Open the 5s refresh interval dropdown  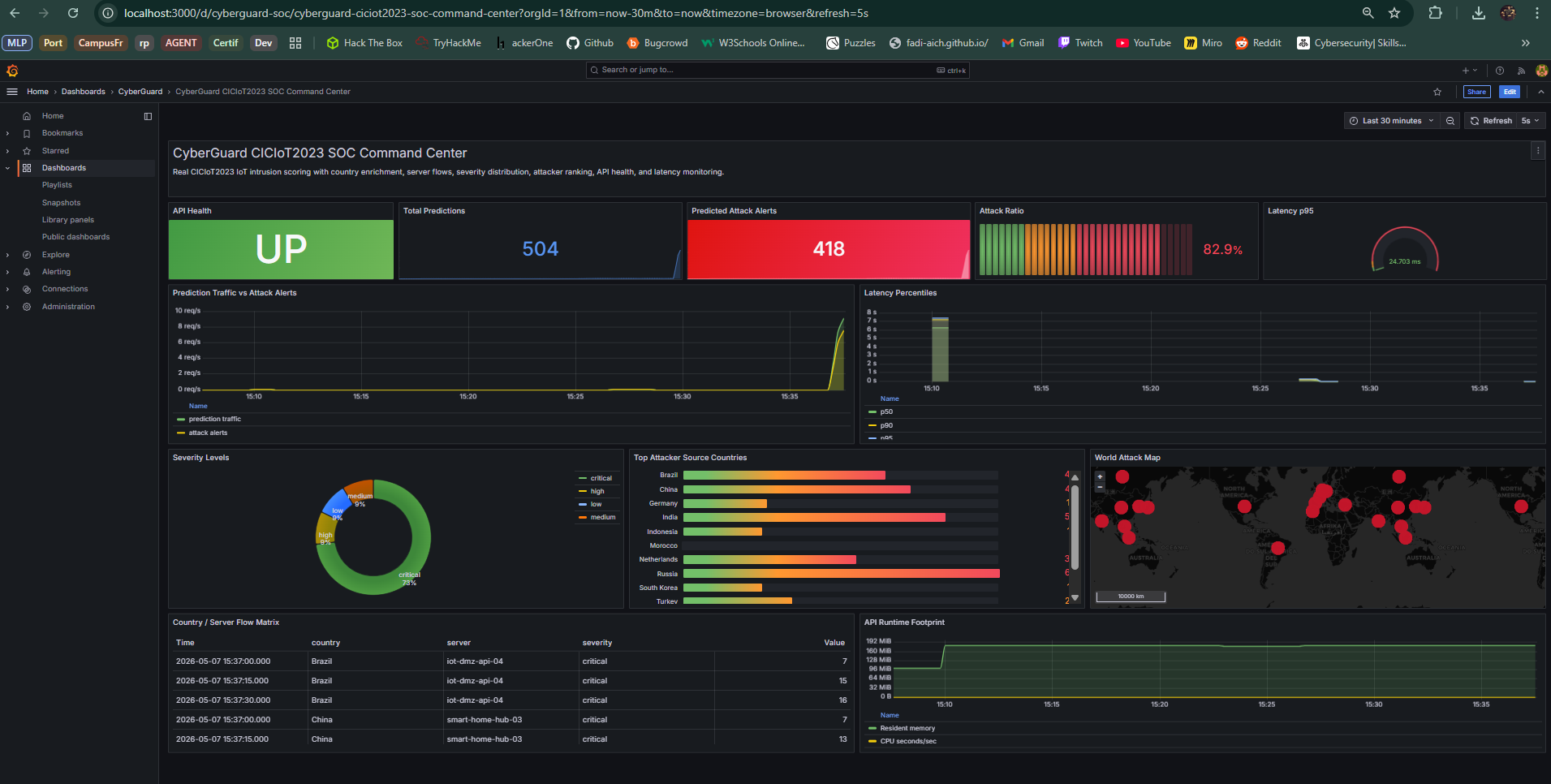[1531, 121]
